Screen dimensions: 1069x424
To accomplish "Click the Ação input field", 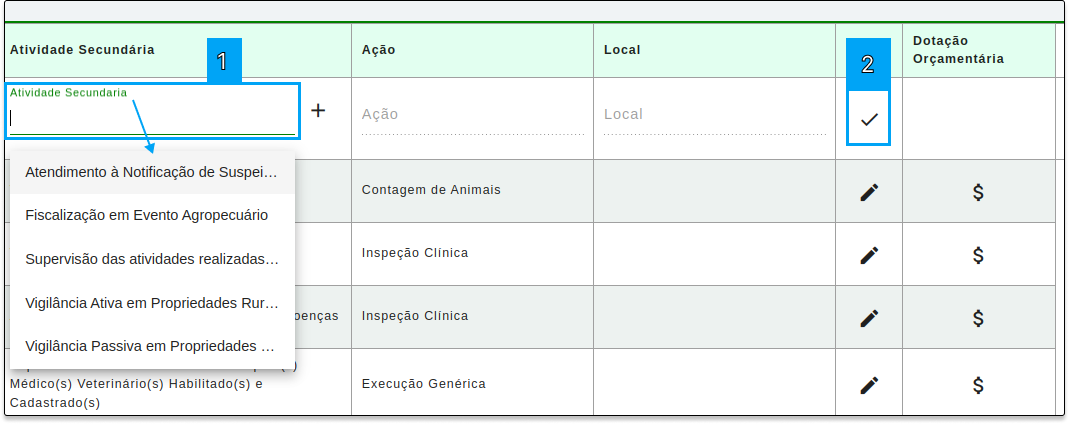I will (x=472, y=115).
